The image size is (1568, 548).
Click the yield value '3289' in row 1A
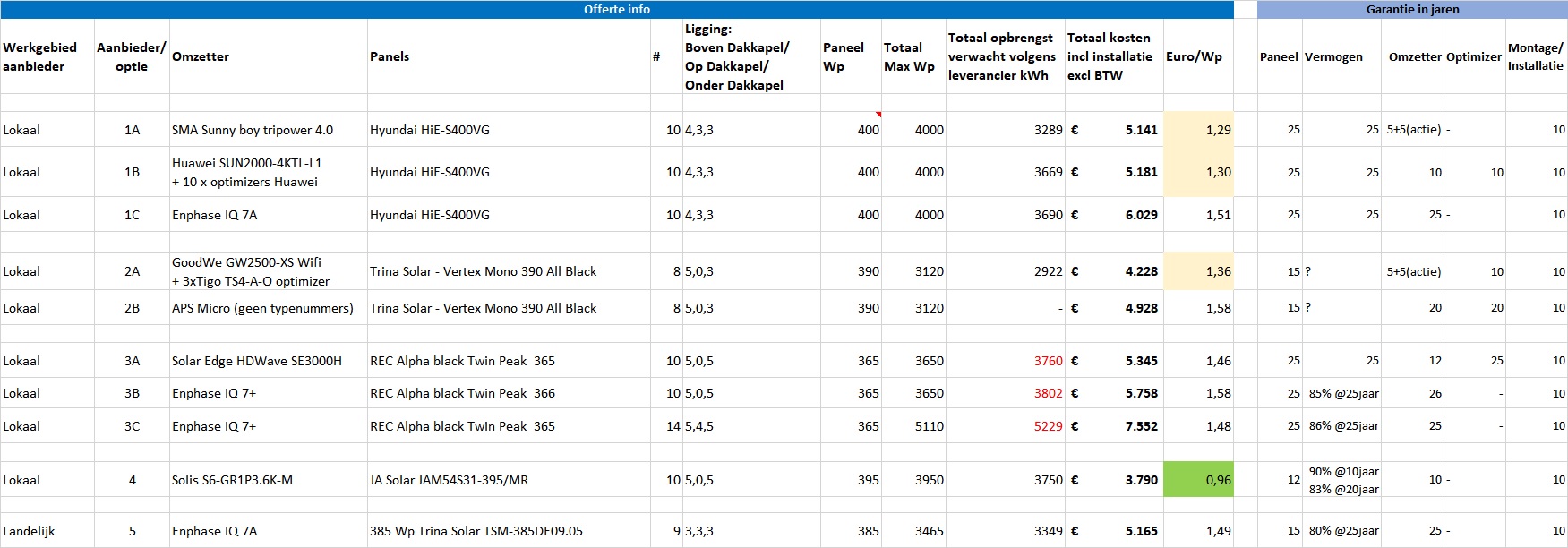point(1006,130)
